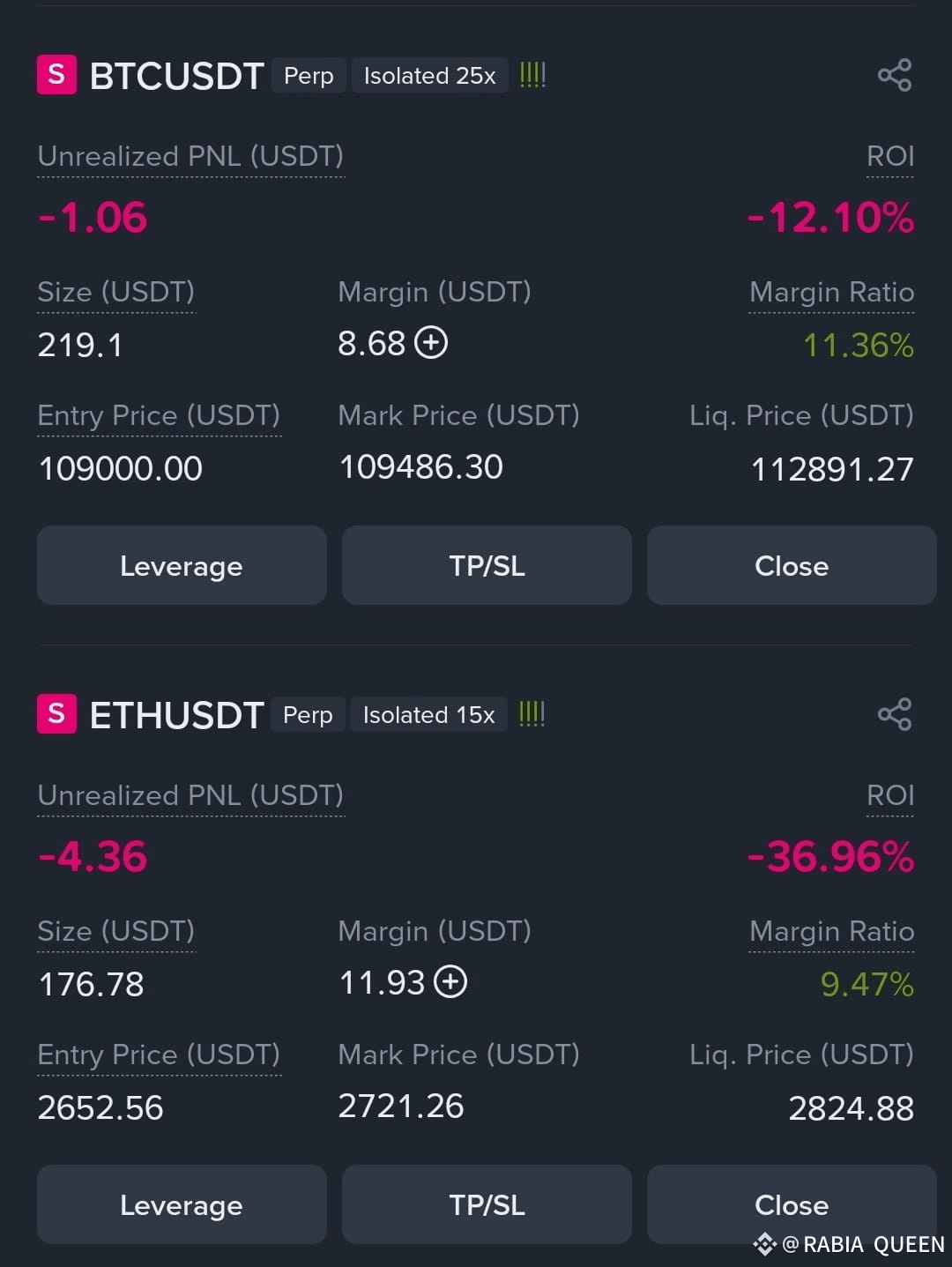This screenshot has height=1267, width=952.
Task: Set TP/SL for ETHUSDT position
Action: coord(487,1204)
